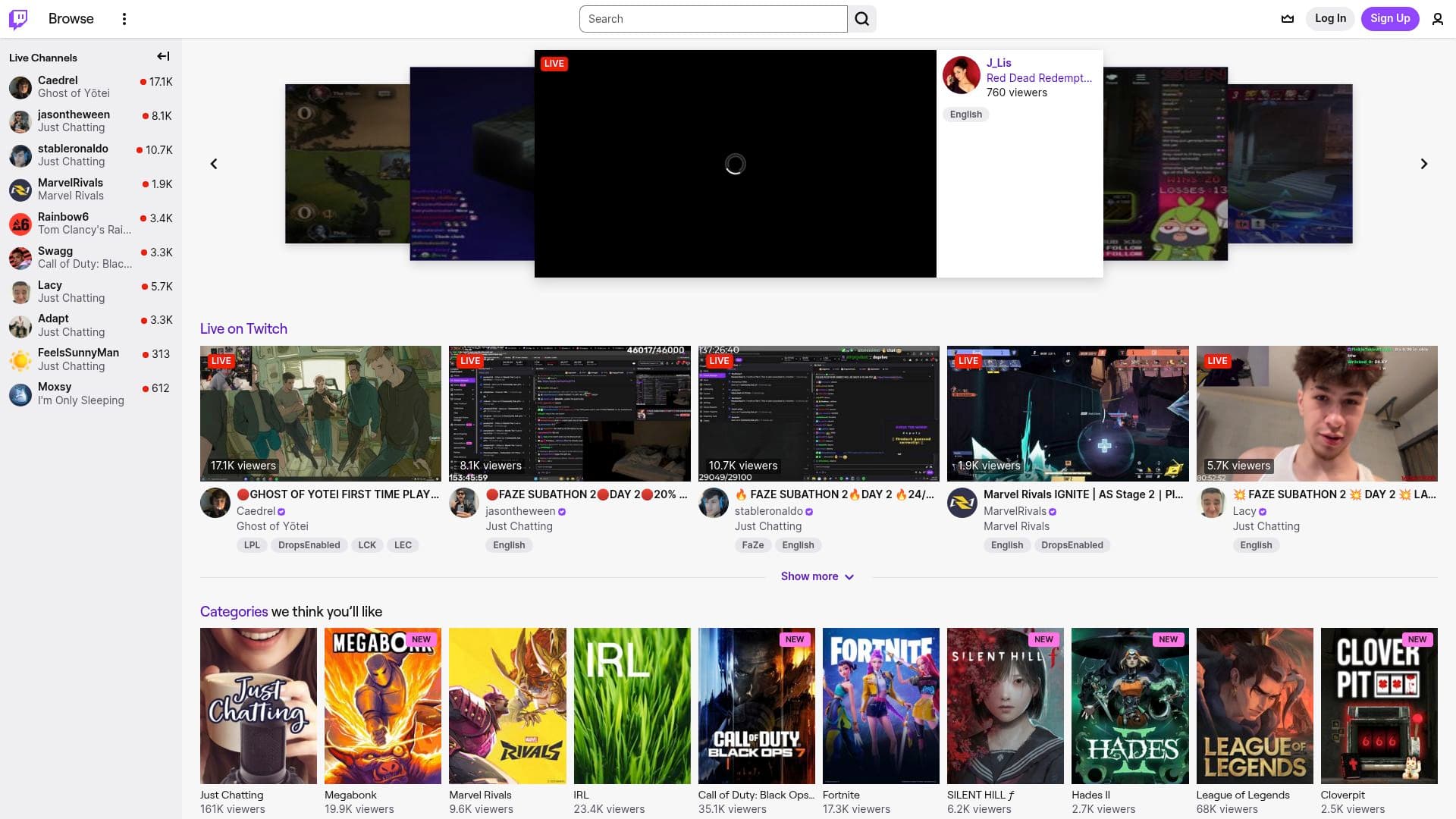
Task: Open Lacy stream thumbnail
Action: [1317, 413]
